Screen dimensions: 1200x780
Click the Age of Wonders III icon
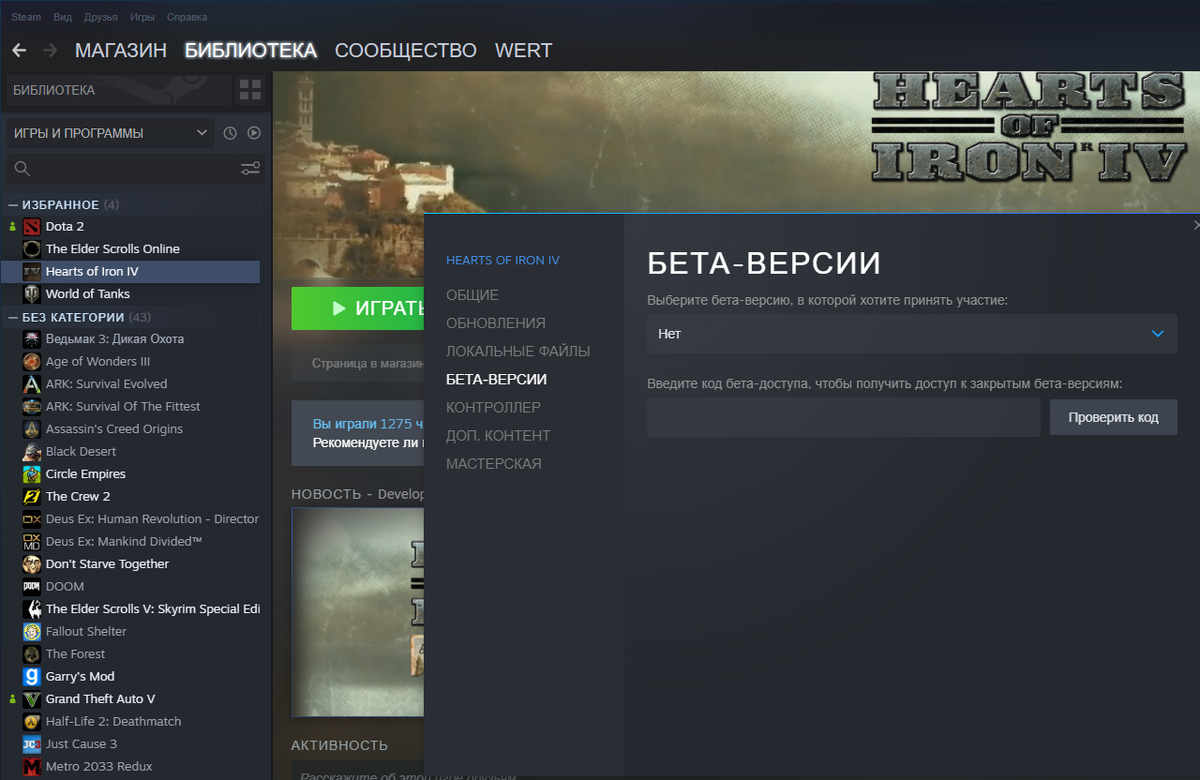tap(31, 362)
